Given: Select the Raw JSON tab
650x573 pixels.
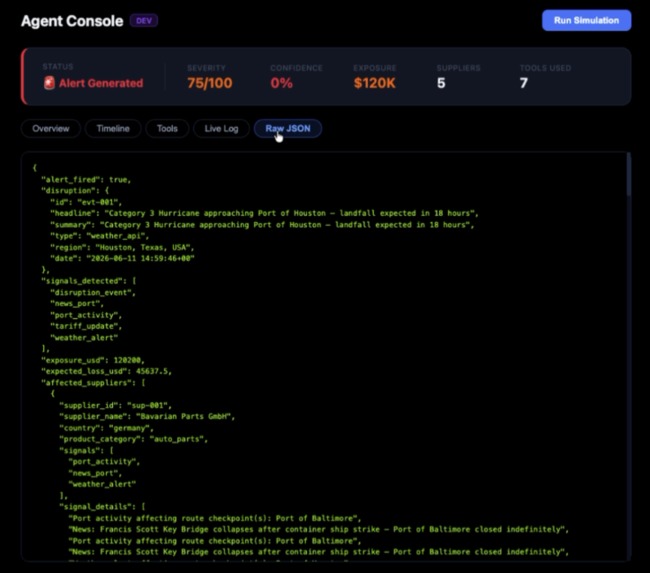Looking at the screenshot, I should pyautogui.click(x=288, y=129).
